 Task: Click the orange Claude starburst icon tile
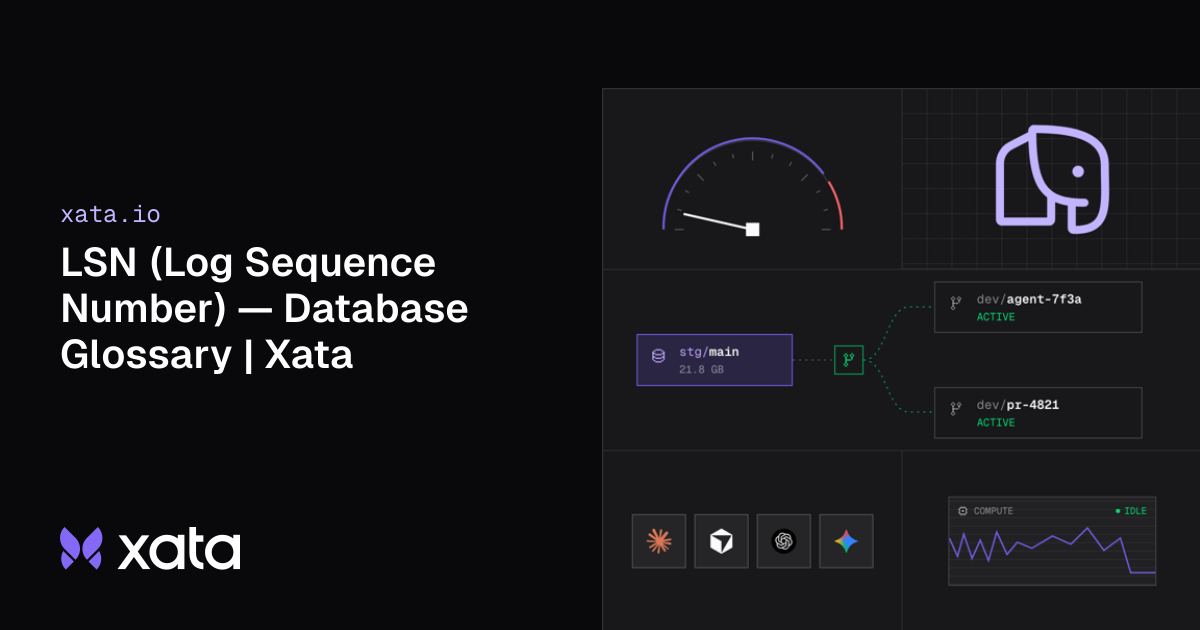point(659,541)
